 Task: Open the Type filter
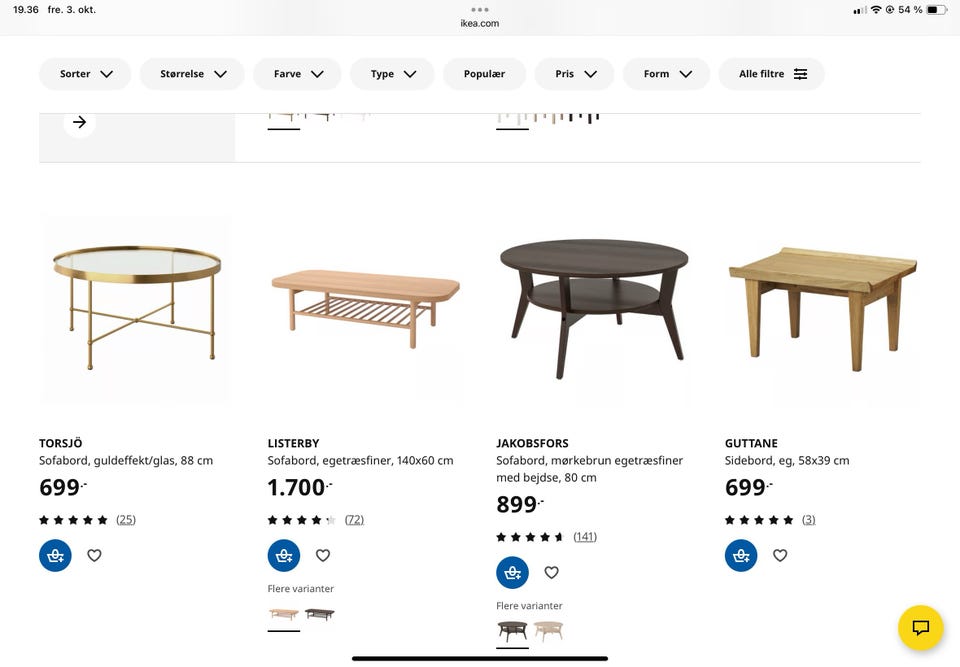pos(392,73)
